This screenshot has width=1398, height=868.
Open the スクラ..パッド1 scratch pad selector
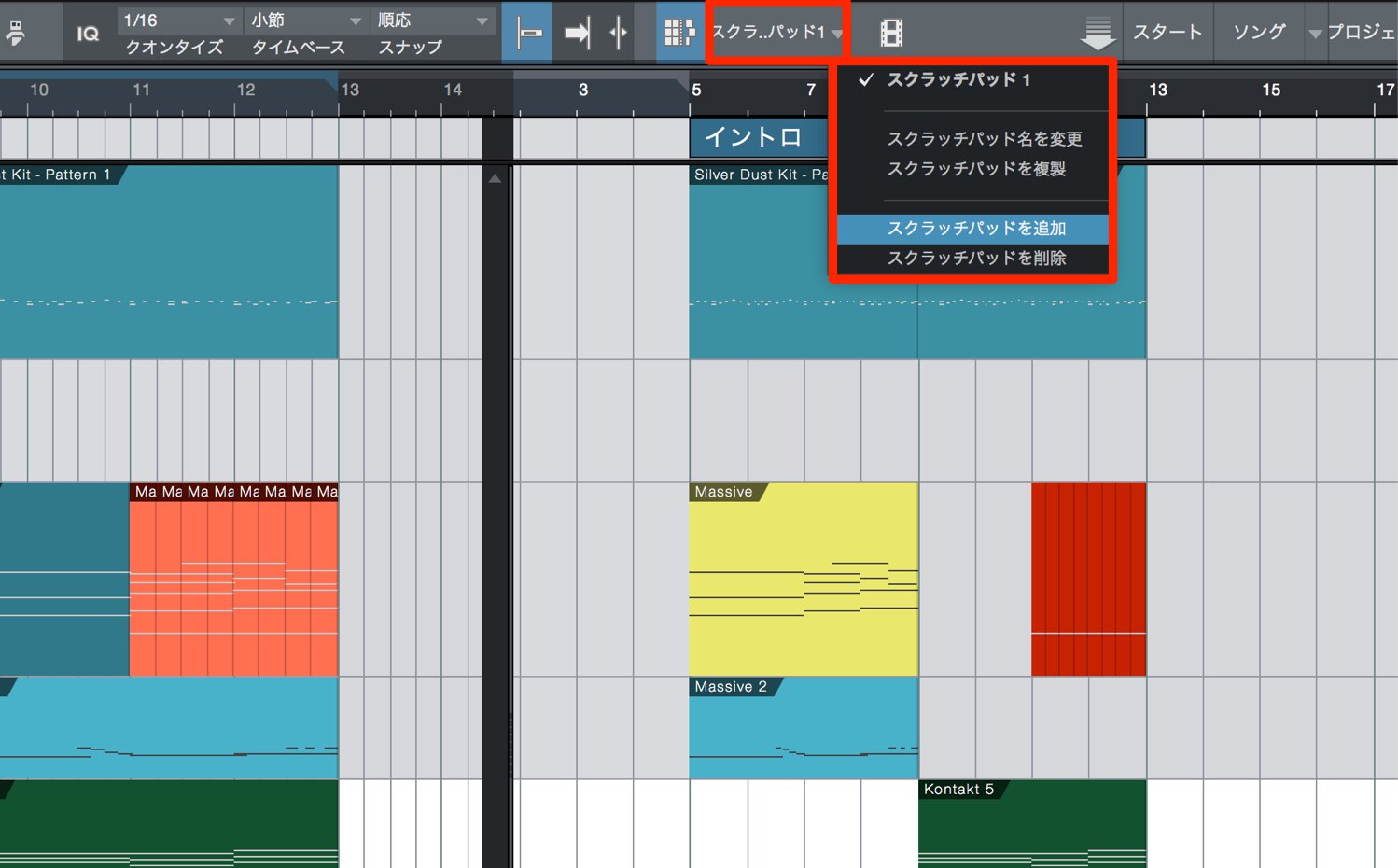(776, 33)
